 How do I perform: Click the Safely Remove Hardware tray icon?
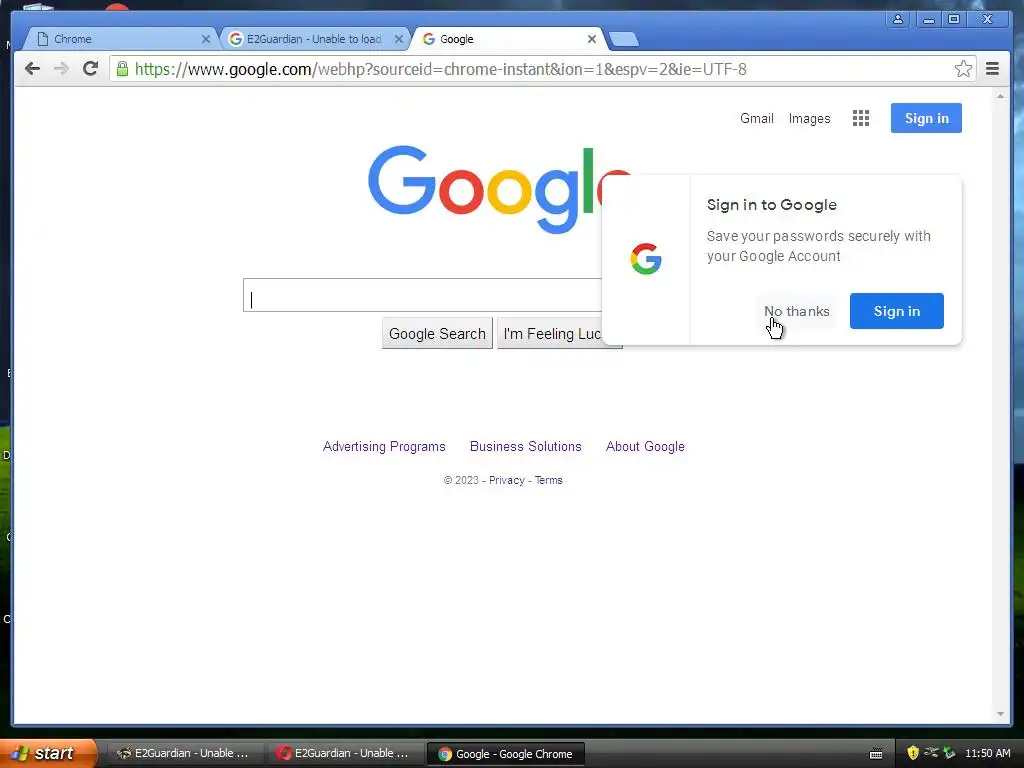[x=949, y=753]
